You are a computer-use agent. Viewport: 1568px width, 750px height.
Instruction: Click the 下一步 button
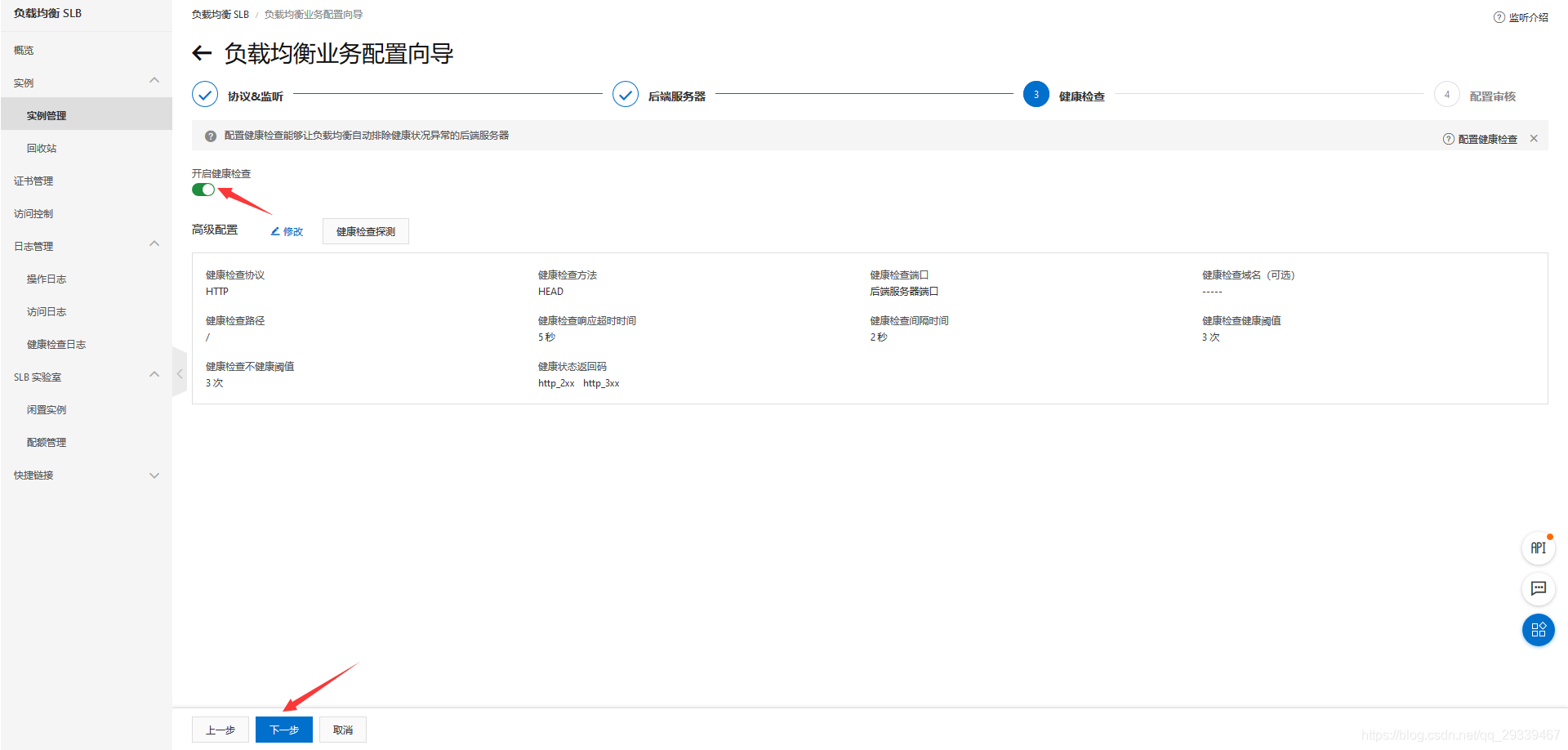tap(284, 730)
